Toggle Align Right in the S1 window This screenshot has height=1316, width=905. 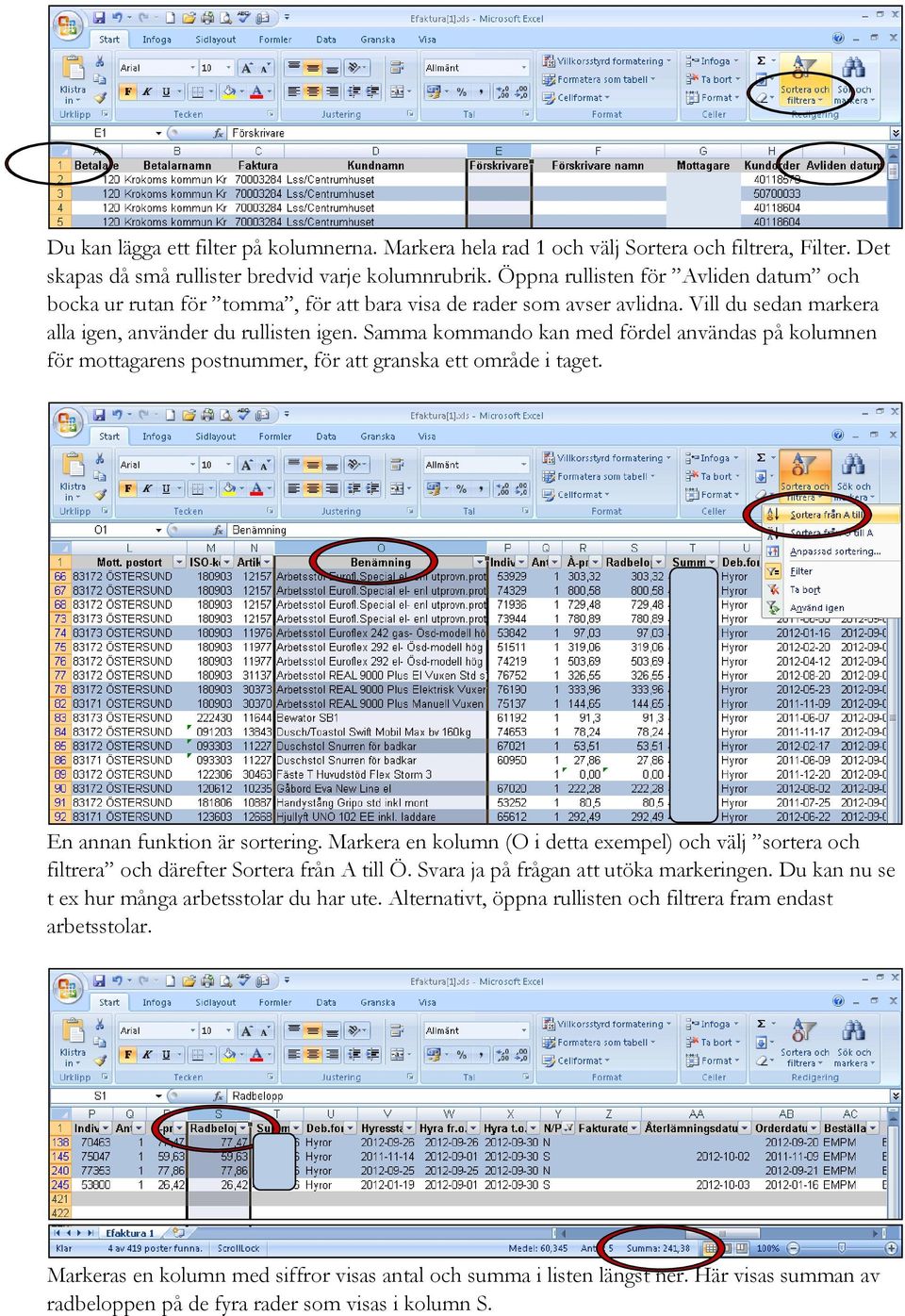(331, 1055)
